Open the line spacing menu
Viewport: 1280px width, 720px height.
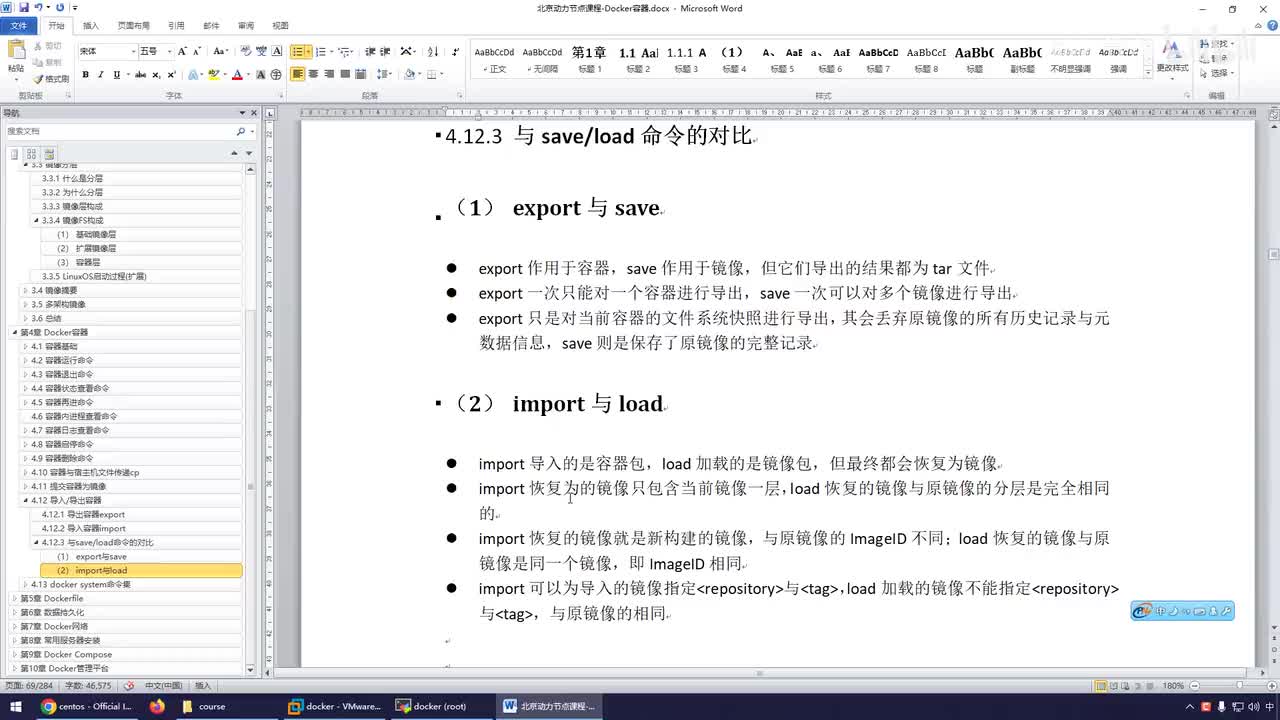(385, 75)
